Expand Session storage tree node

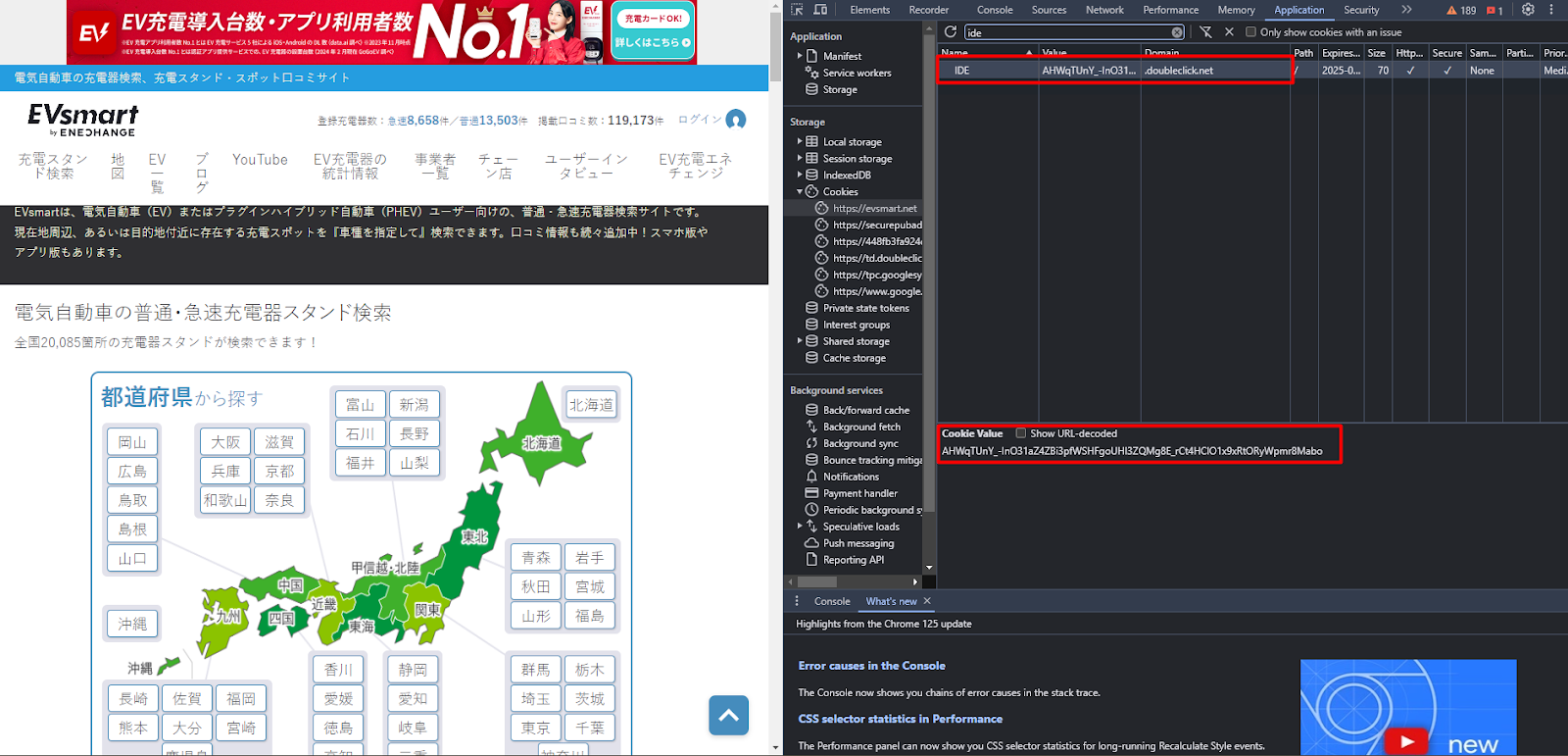coord(800,158)
